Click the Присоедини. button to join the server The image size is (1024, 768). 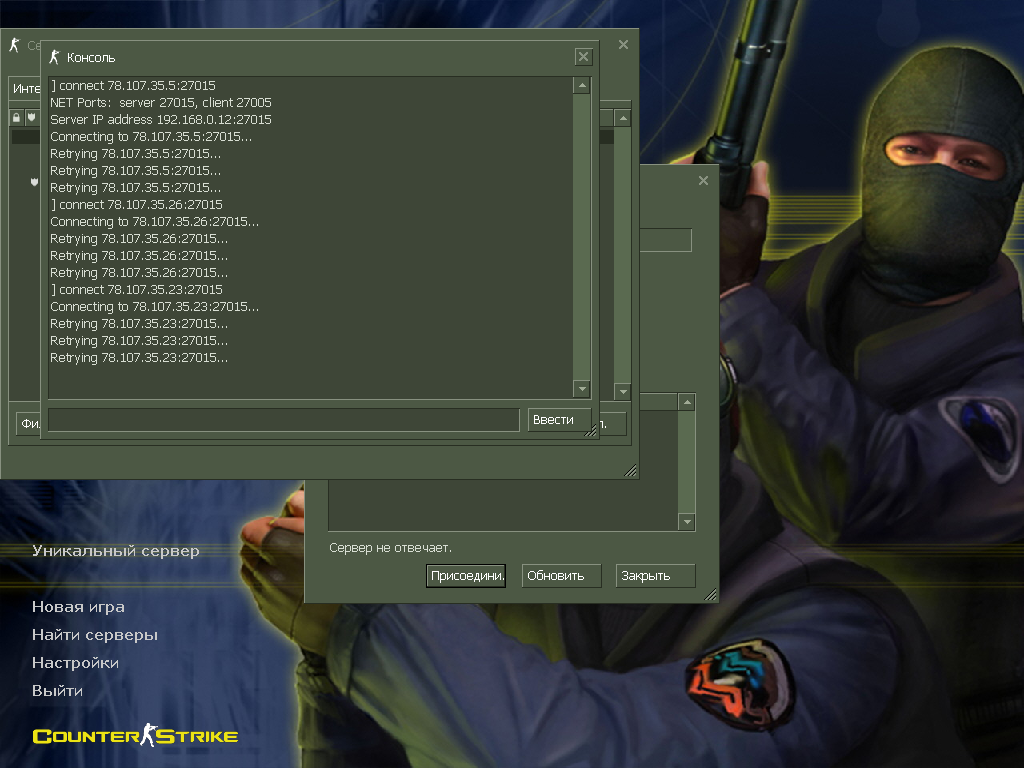click(466, 575)
